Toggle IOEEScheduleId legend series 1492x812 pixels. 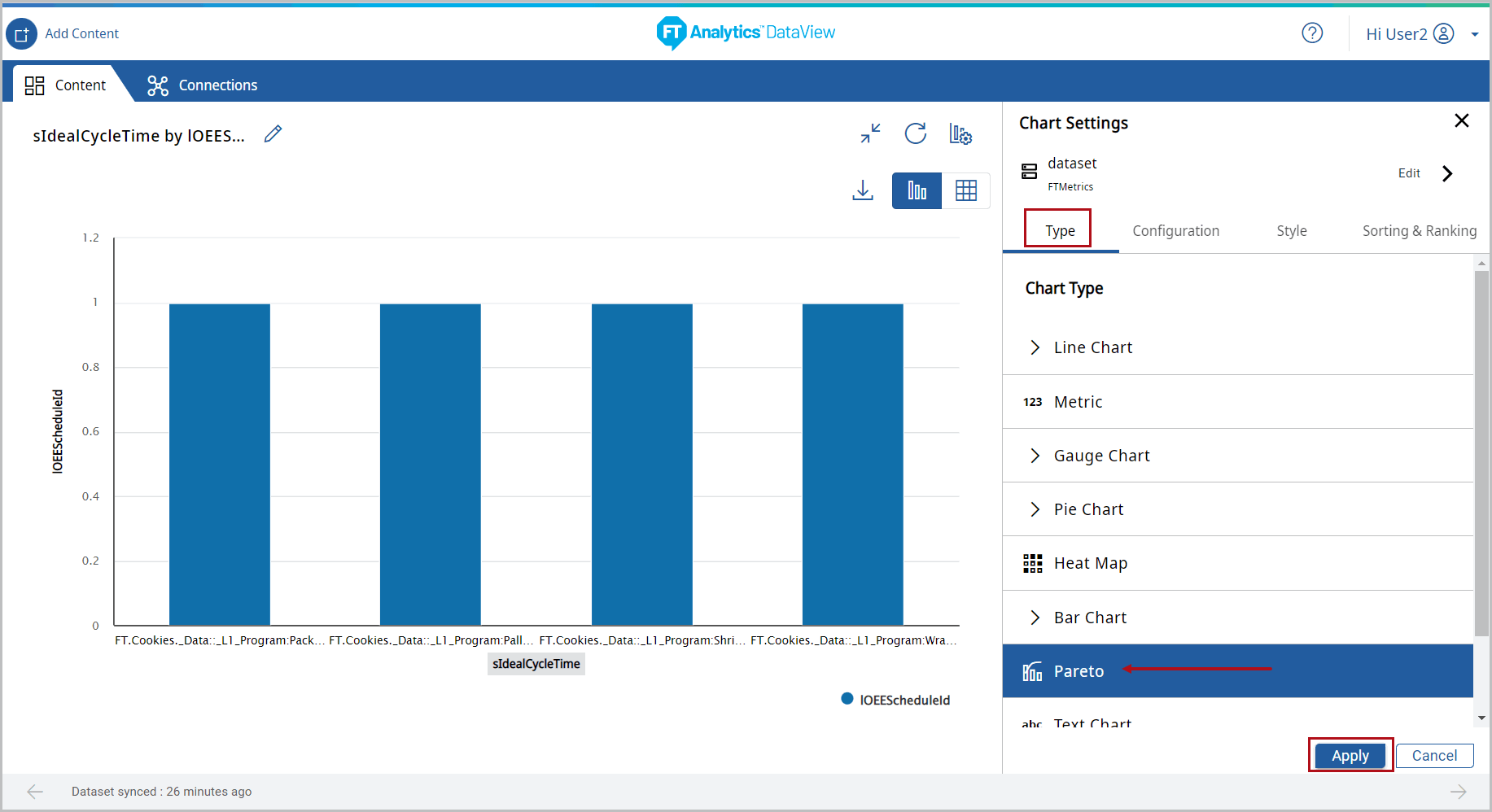tap(895, 700)
